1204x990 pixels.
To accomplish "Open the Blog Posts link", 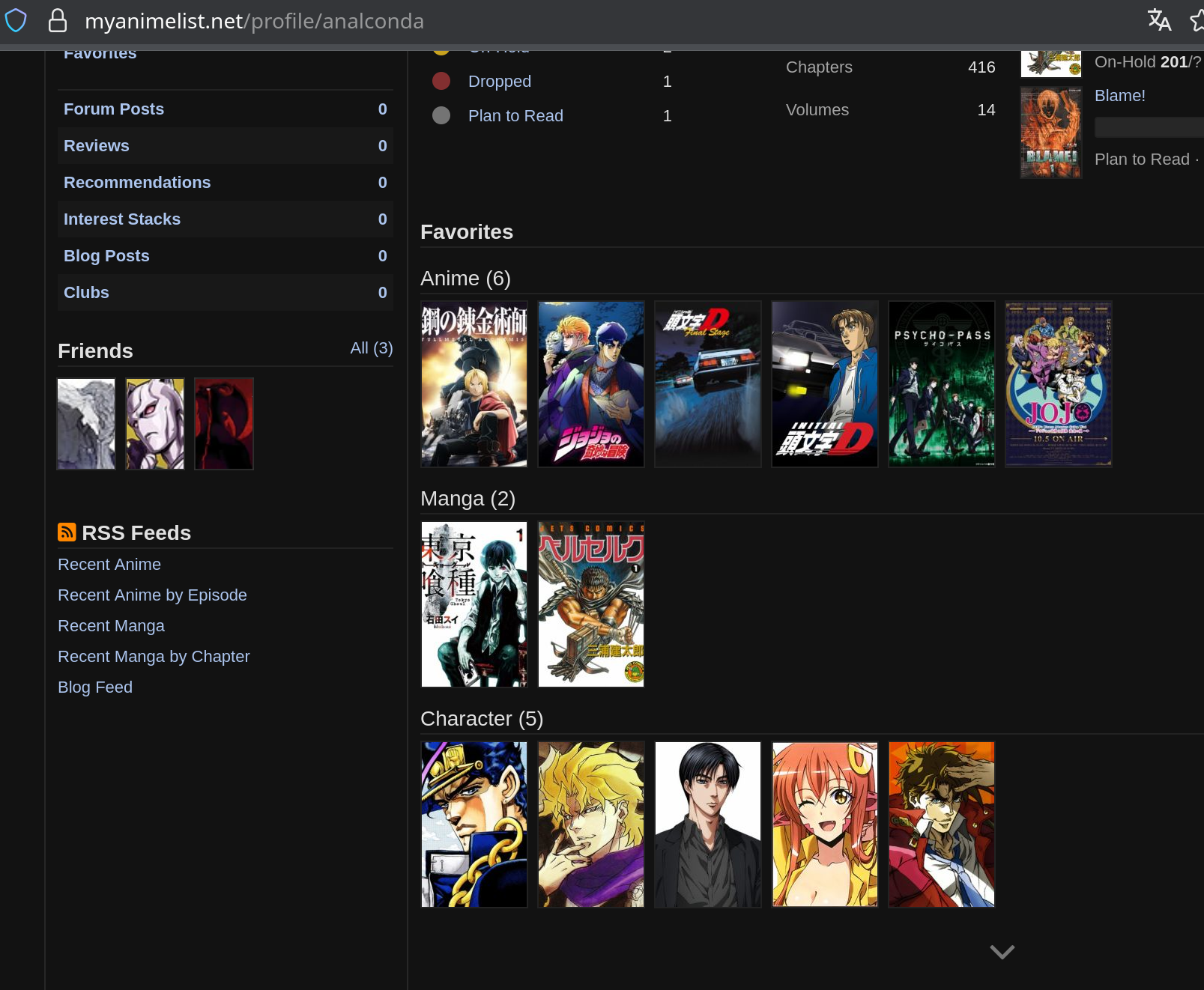I will click(x=106, y=256).
